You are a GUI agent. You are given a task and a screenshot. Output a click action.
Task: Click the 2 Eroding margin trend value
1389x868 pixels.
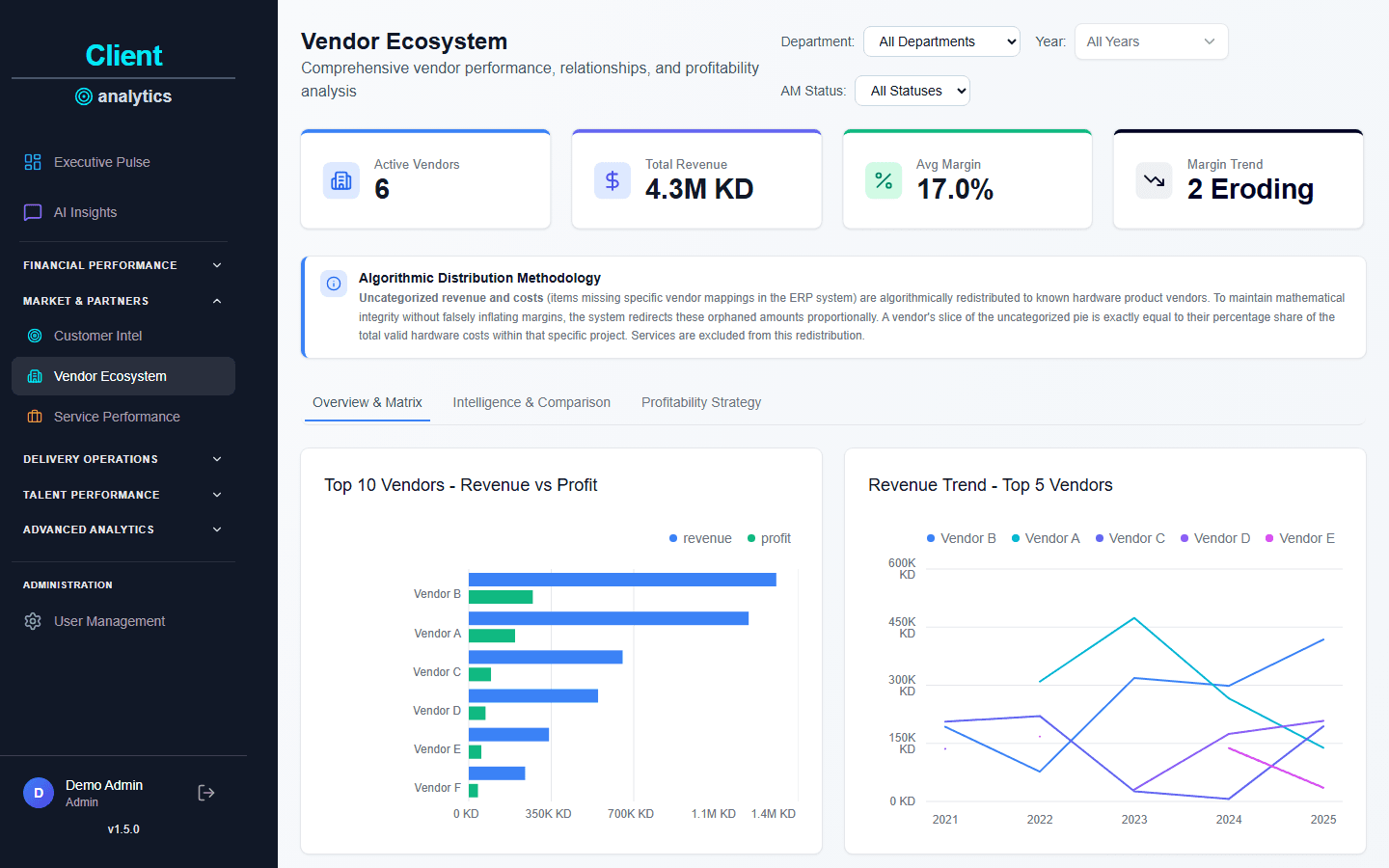click(x=1250, y=189)
